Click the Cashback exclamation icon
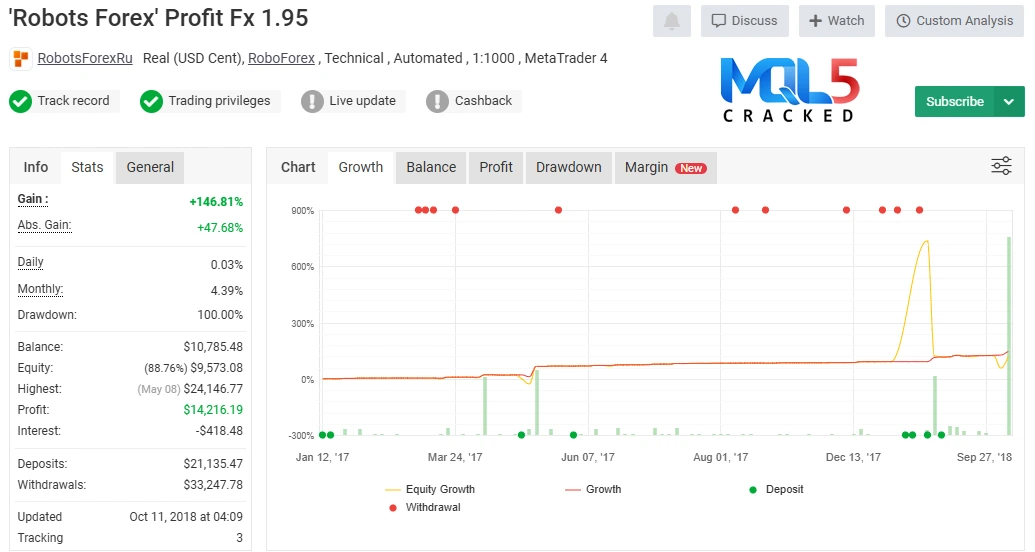 click(x=437, y=101)
